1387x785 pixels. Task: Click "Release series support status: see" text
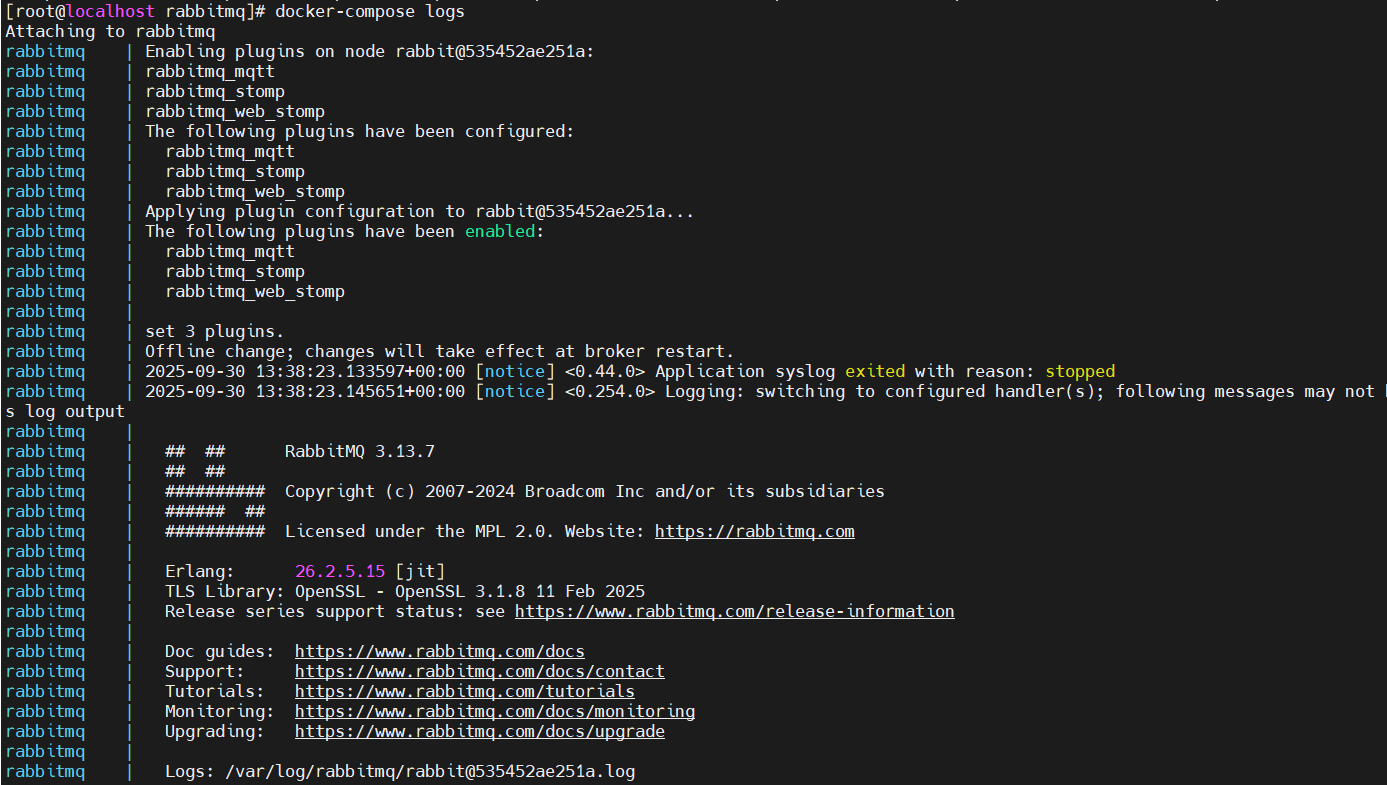tap(334, 611)
